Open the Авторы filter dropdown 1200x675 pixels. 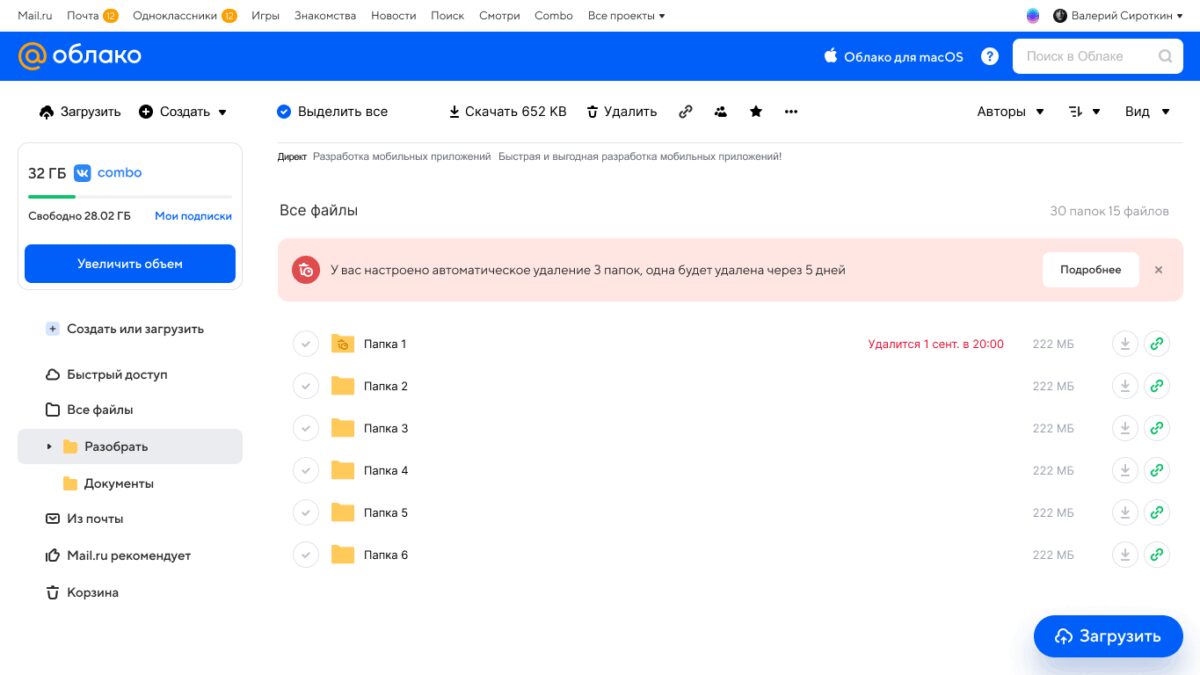point(1010,112)
